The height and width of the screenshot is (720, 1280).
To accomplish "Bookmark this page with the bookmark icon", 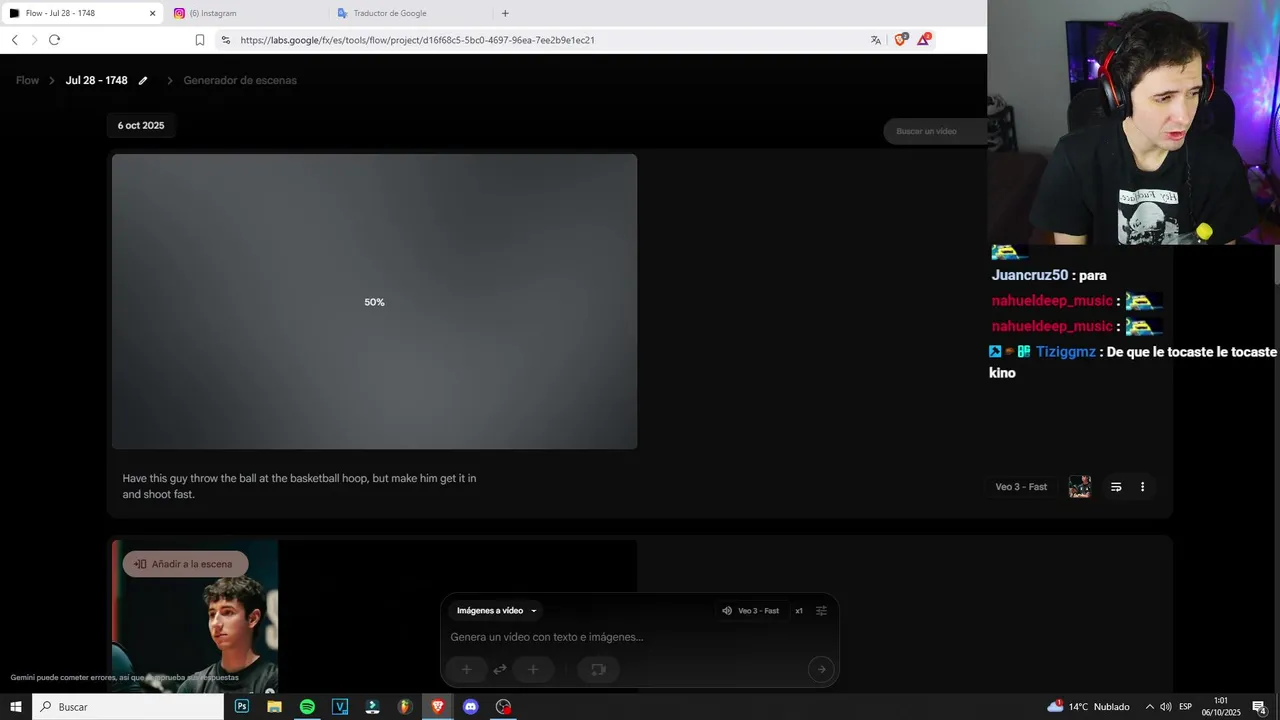I will coord(200,40).
